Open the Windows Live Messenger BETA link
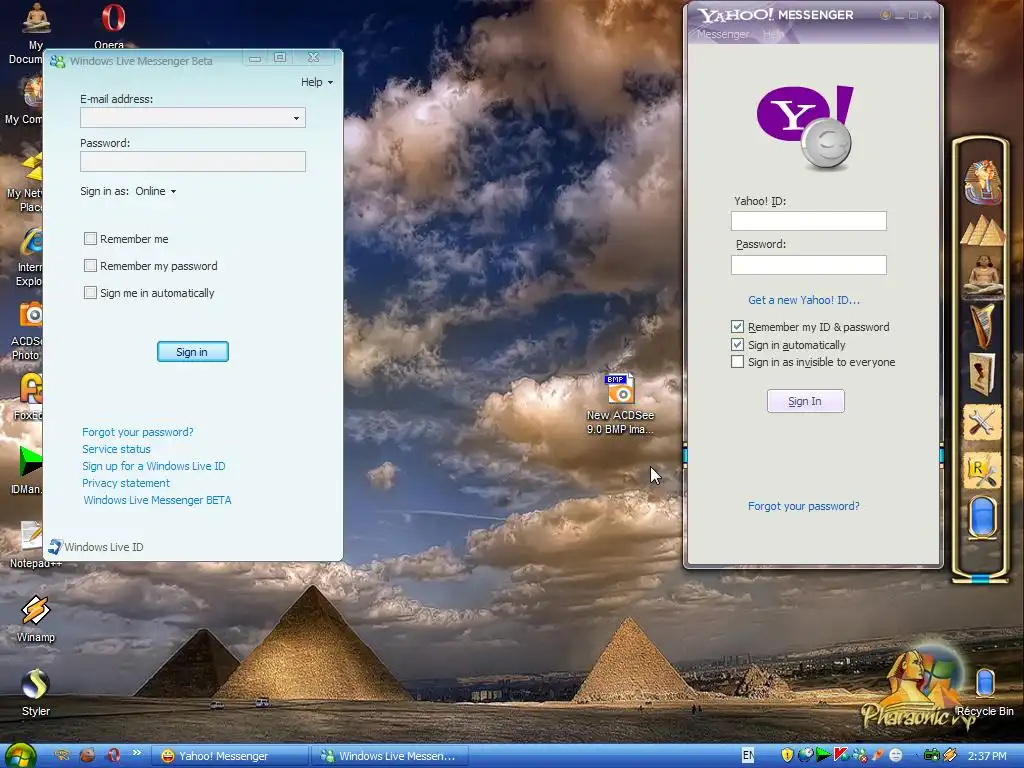Viewport: 1024px width, 768px height. click(x=157, y=500)
